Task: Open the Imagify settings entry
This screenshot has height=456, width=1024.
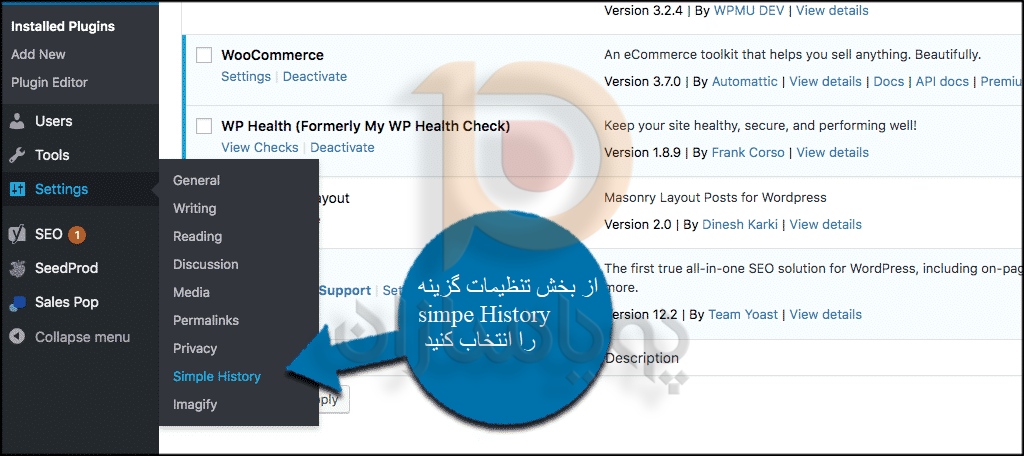Action: click(195, 404)
